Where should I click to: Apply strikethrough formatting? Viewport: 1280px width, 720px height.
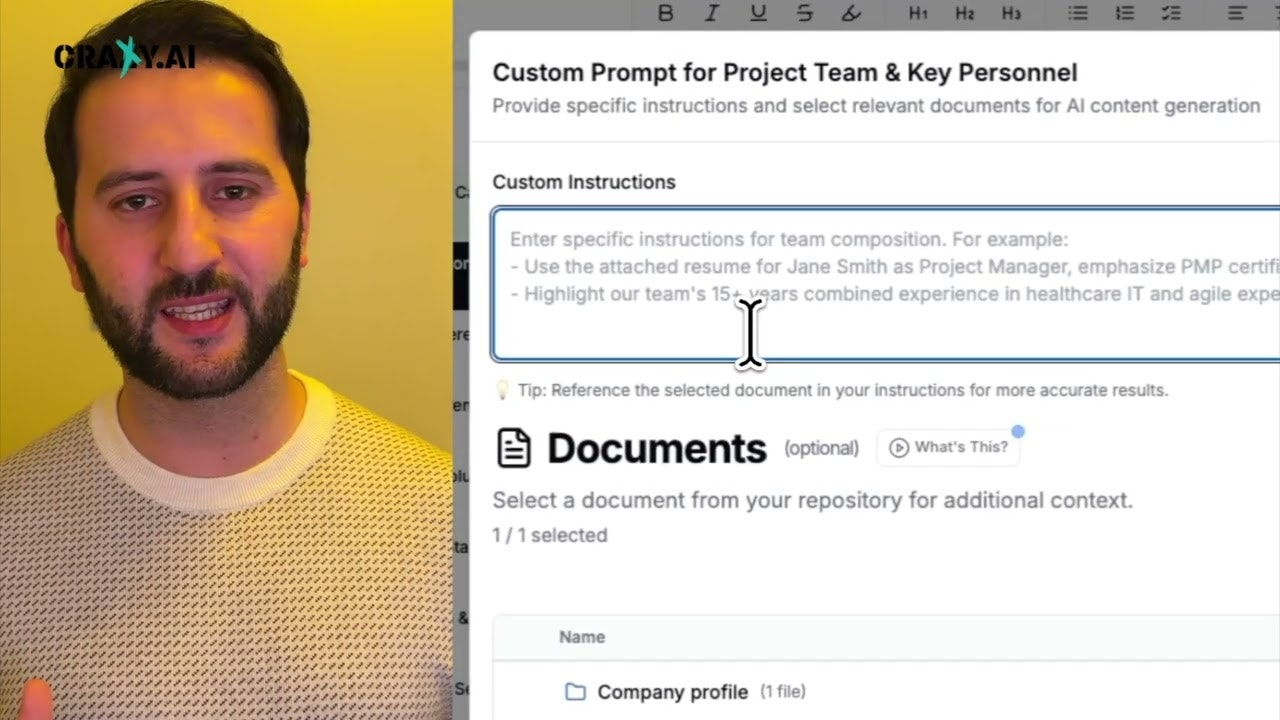coord(805,13)
